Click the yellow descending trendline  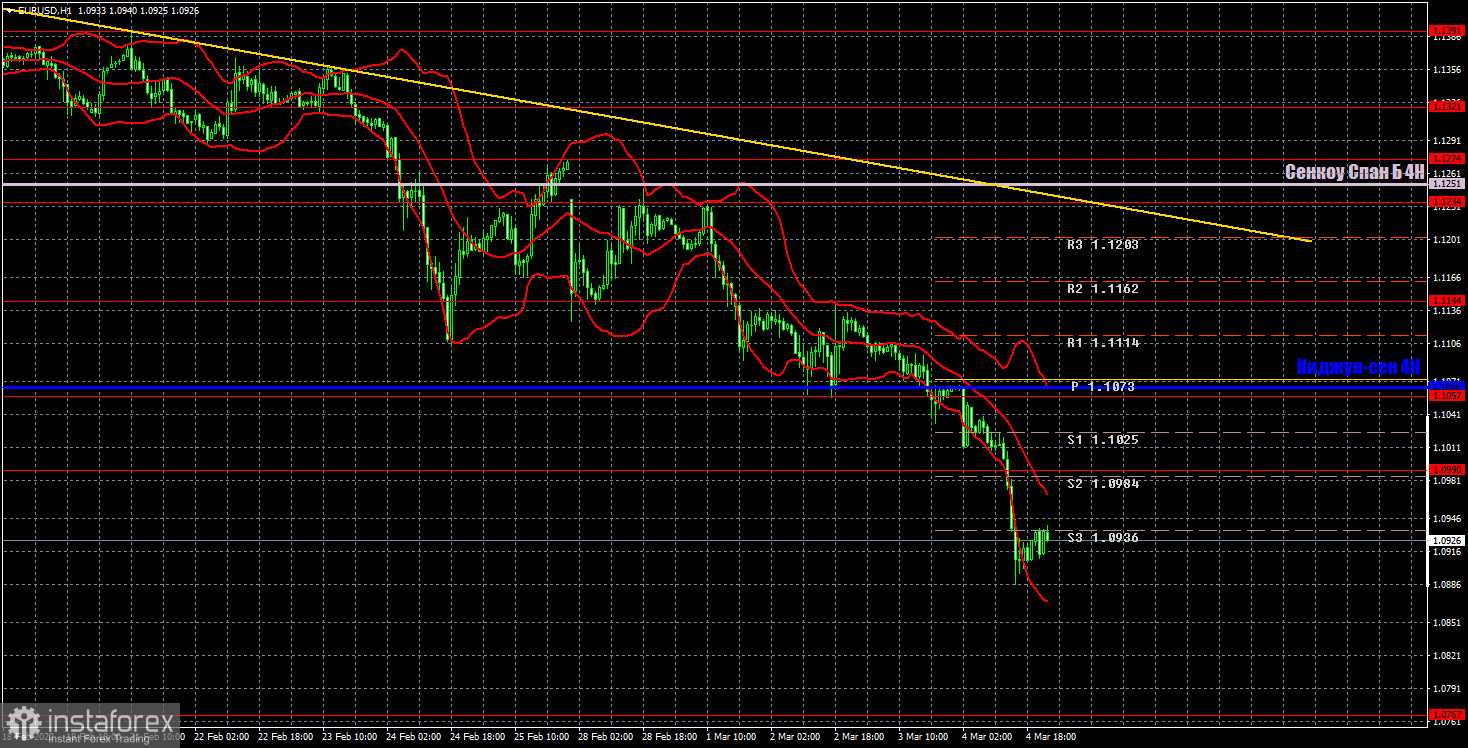click(x=655, y=125)
